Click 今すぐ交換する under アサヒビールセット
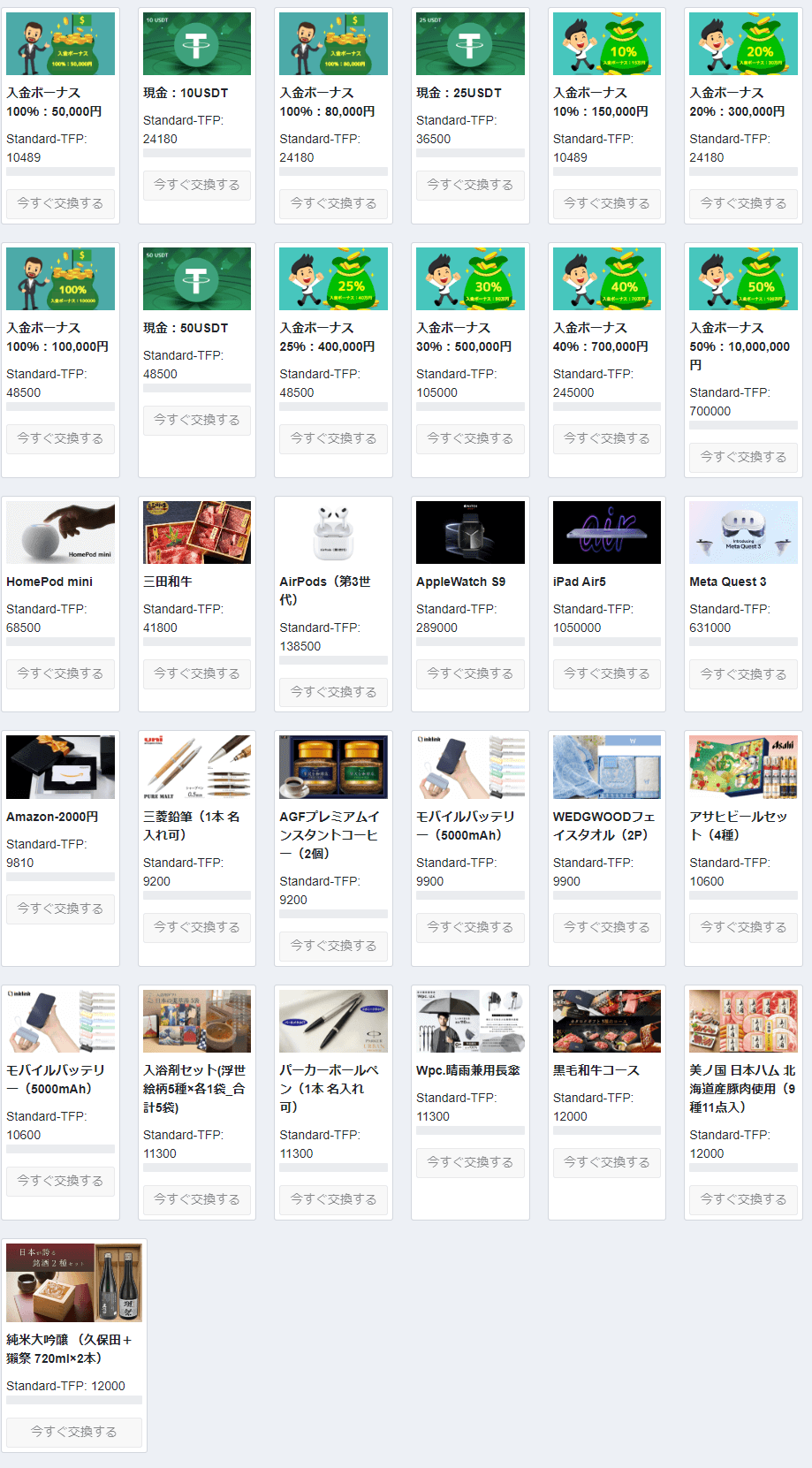 (x=743, y=927)
